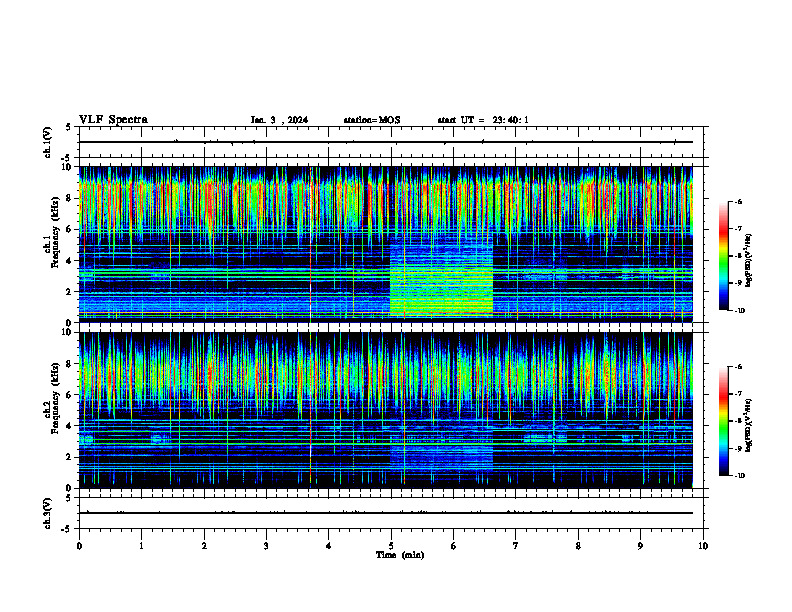The height and width of the screenshot is (612, 792).
Task: Click time axis tick label "3"
Action: point(266,546)
